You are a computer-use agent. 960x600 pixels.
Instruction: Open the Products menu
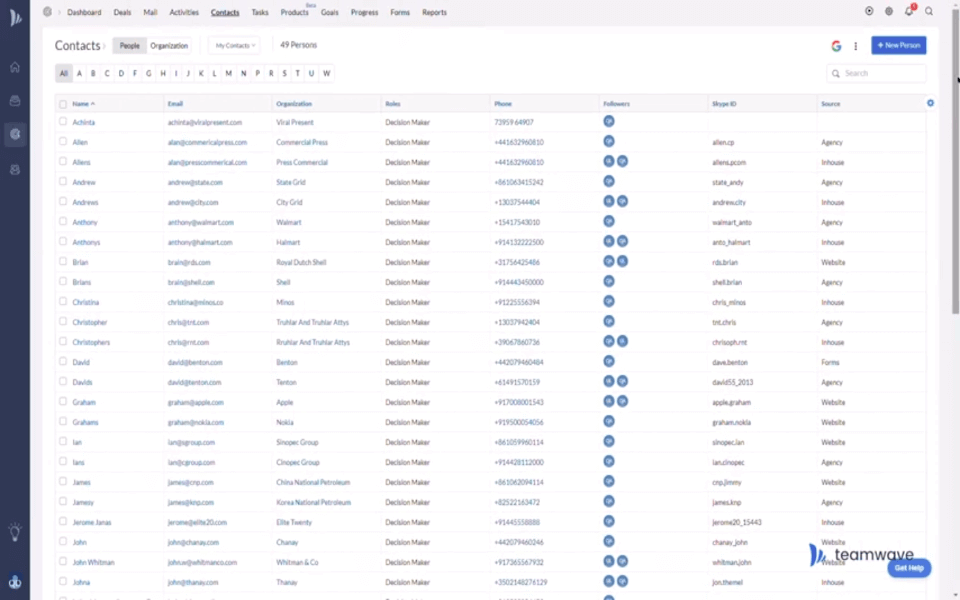tap(294, 12)
